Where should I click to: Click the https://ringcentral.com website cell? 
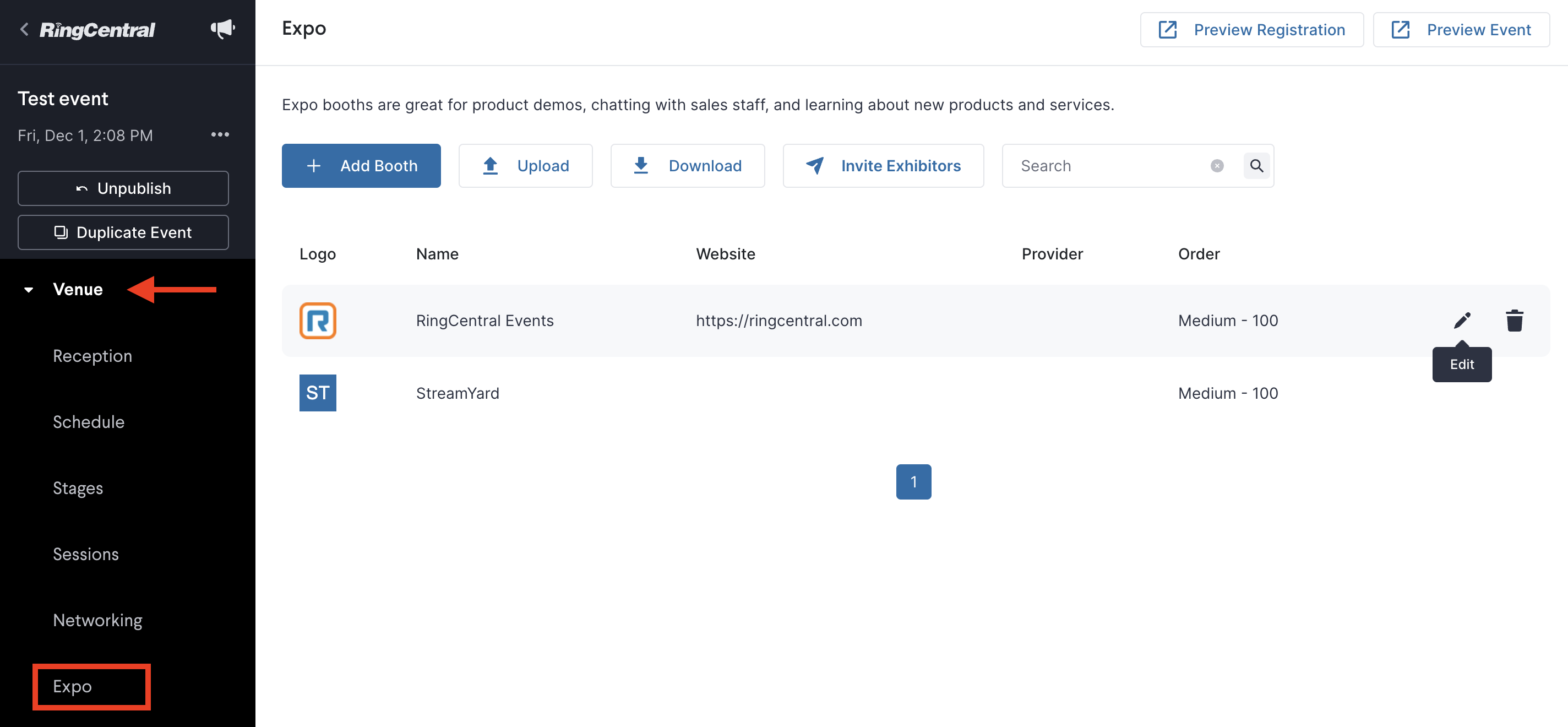click(x=778, y=321)
